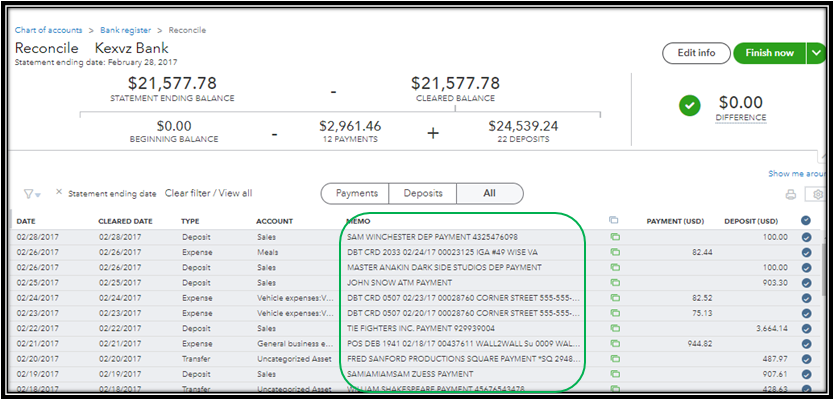Uncheck the WALL2WALL 944.82 expense row
The image size is (836, 399).
(806, 344)
